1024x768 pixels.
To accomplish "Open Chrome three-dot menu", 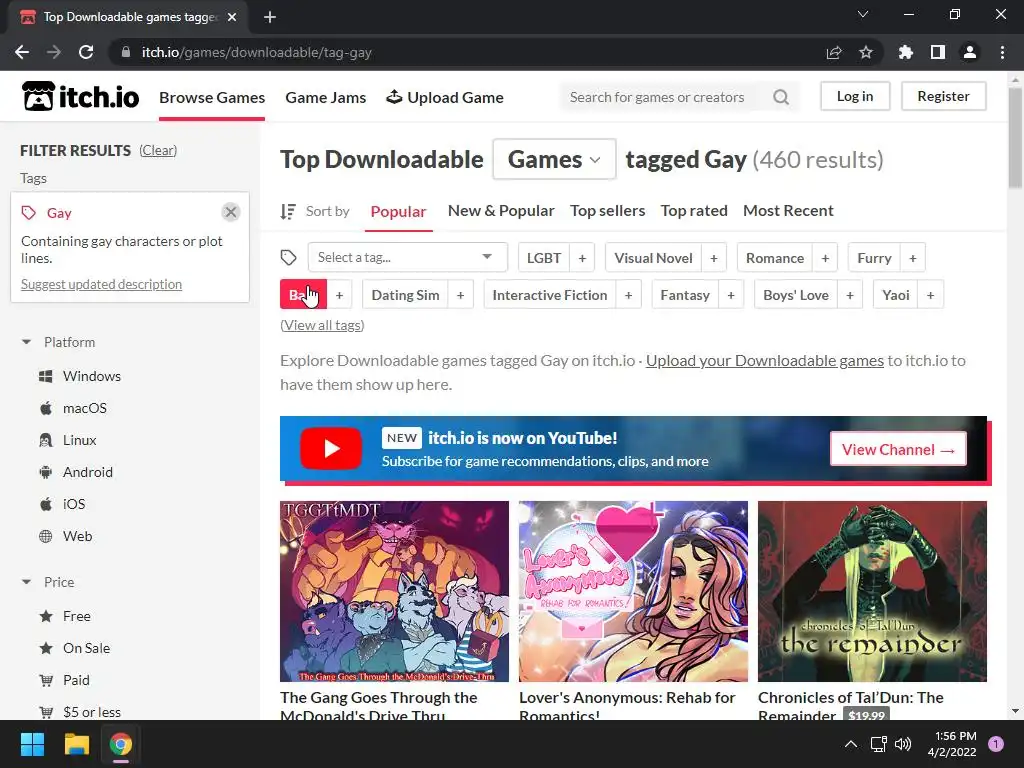I will [x=1002, y=52].
